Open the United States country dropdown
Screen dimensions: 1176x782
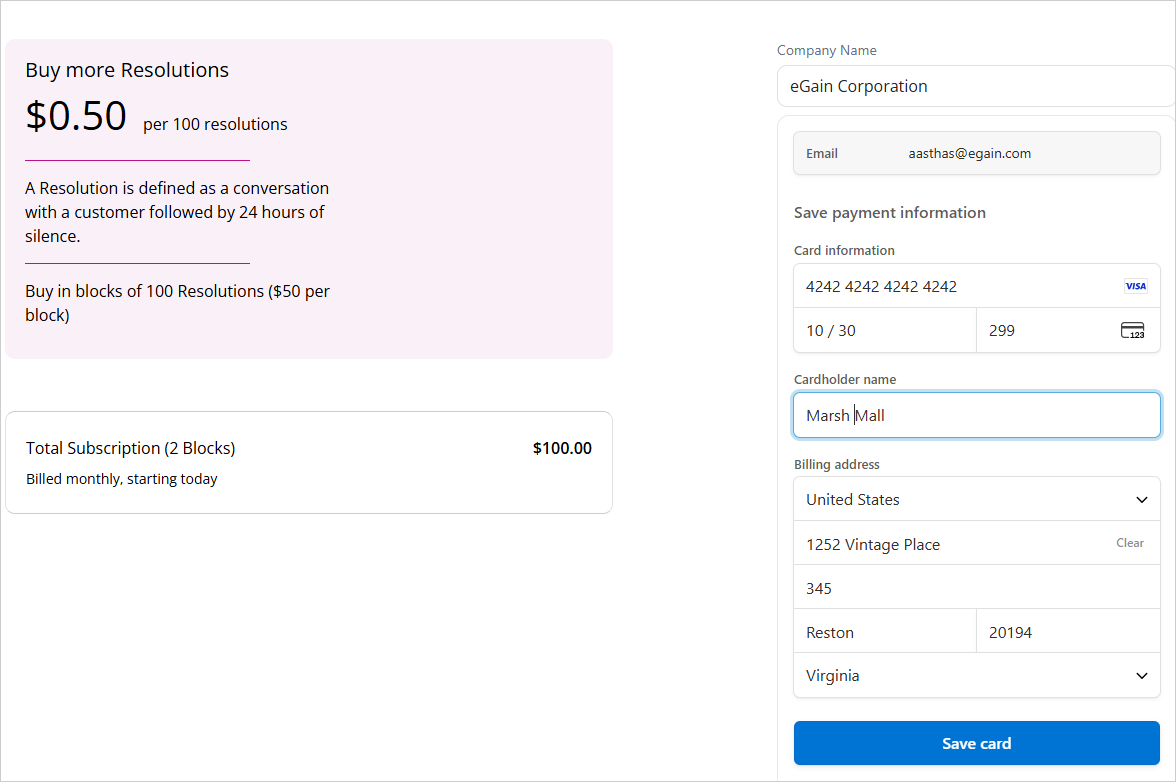tap(976, 499)
